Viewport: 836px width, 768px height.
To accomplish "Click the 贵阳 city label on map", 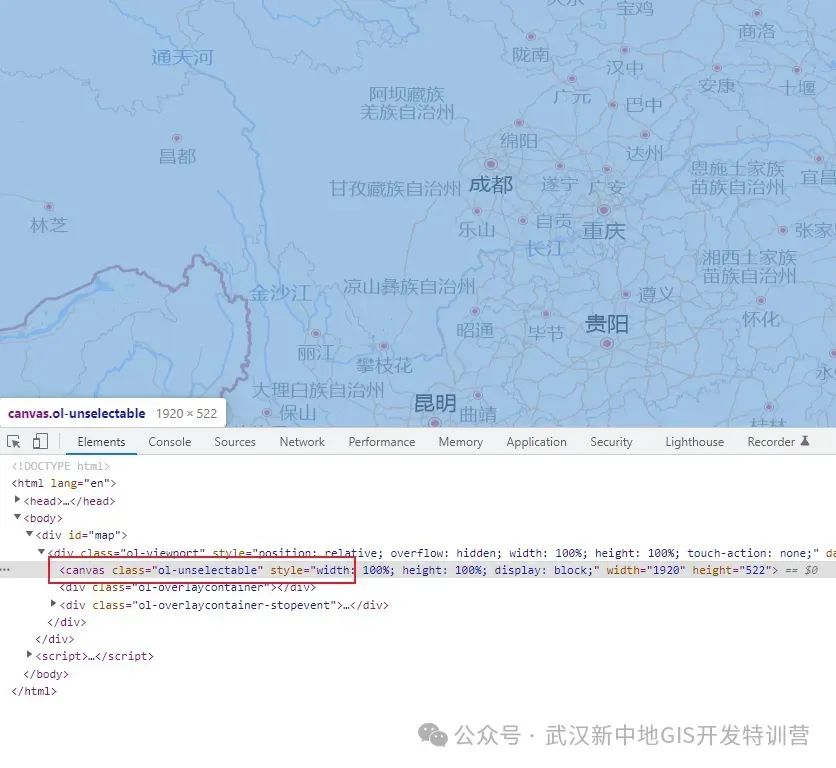I will 607,324.
